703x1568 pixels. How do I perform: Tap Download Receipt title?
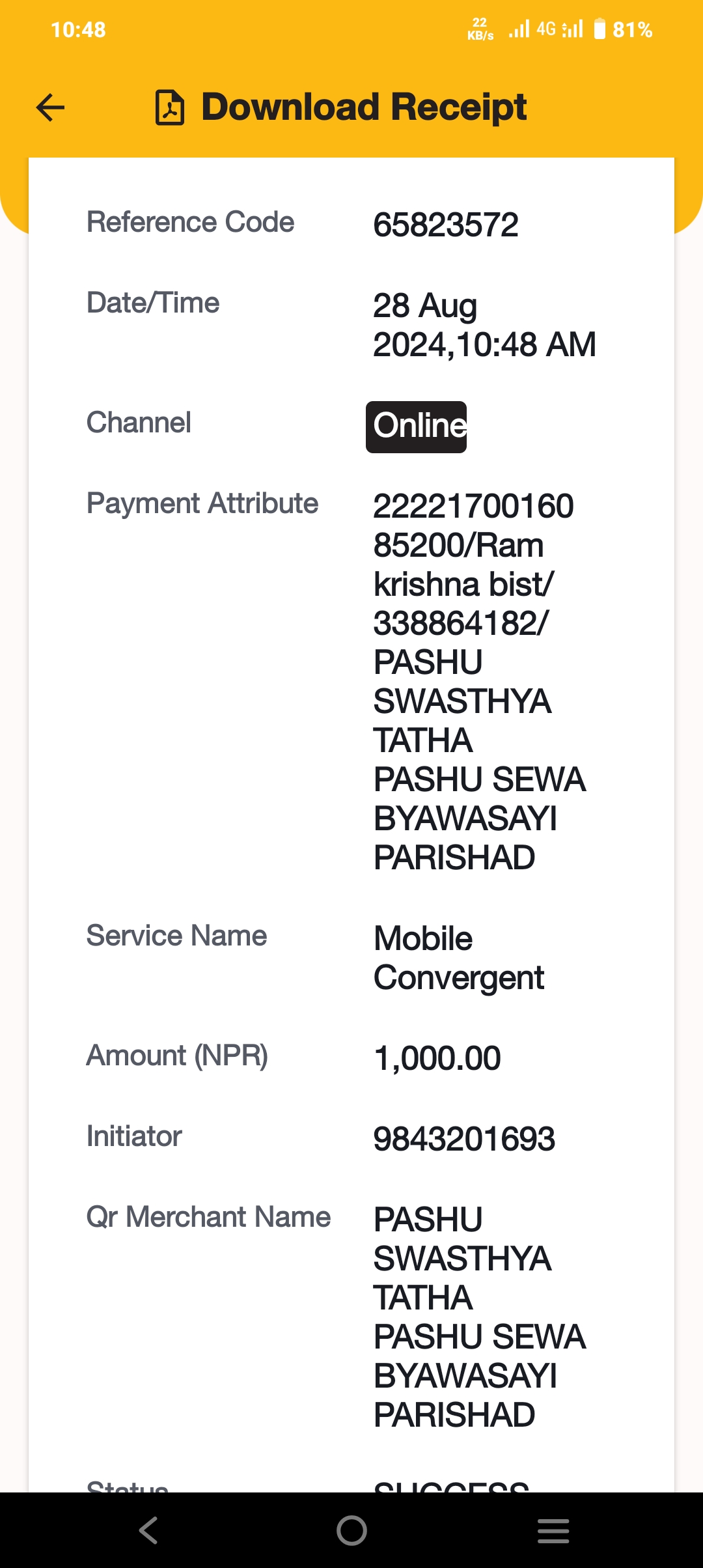tap(364, 107)
